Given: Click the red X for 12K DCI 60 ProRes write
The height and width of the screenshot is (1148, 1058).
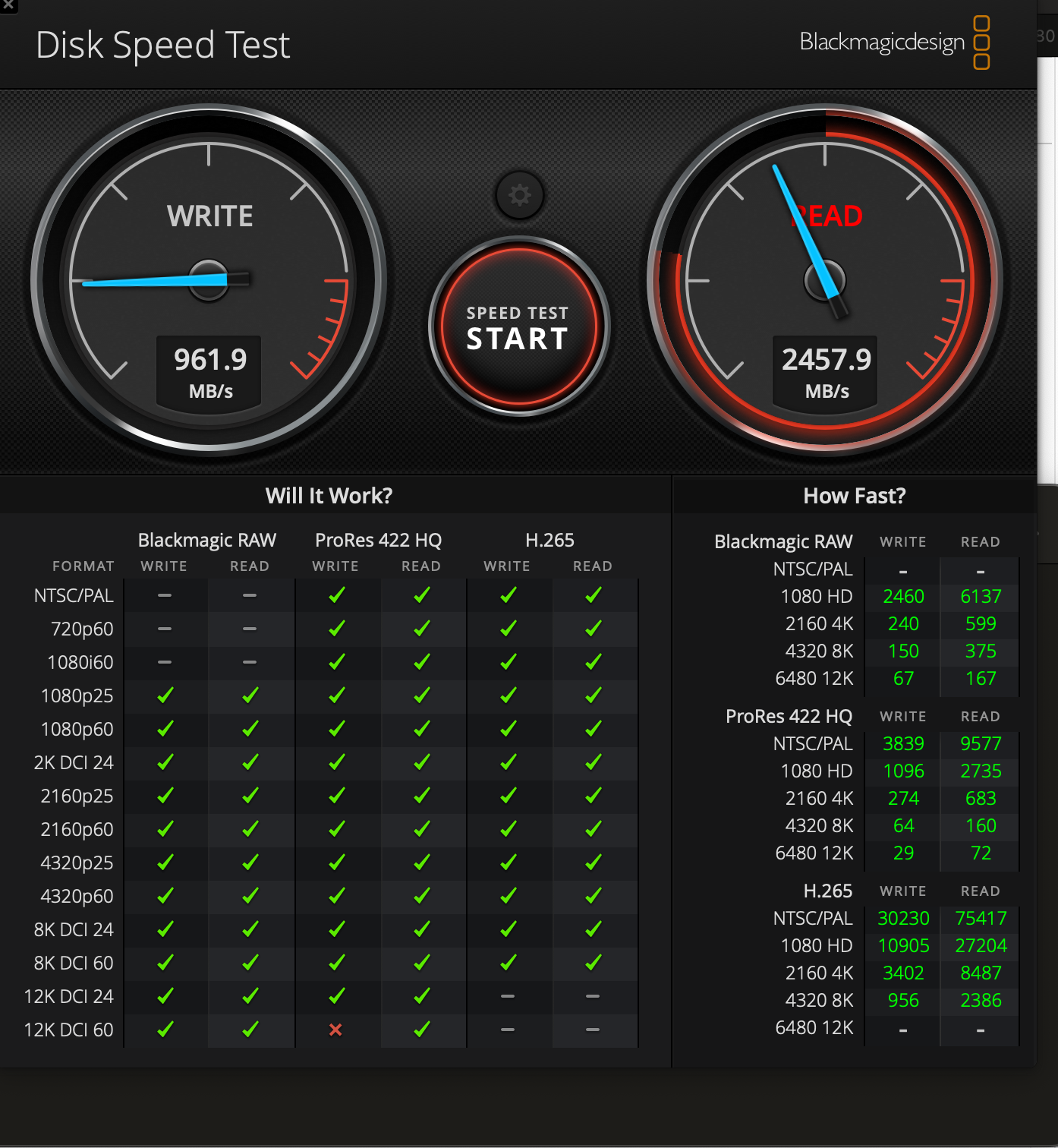Looking at the screenshot, I should click(x=335, y=1030).
